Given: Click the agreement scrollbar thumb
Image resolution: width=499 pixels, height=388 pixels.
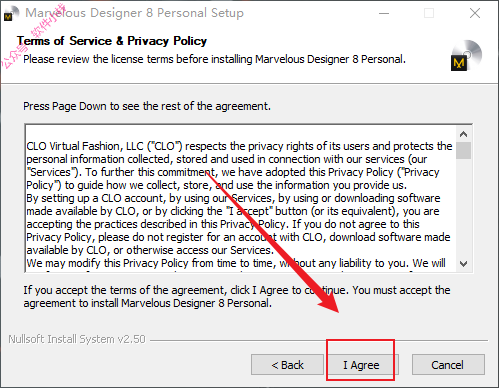Looking at the screenshot, I should pos(463,151).
